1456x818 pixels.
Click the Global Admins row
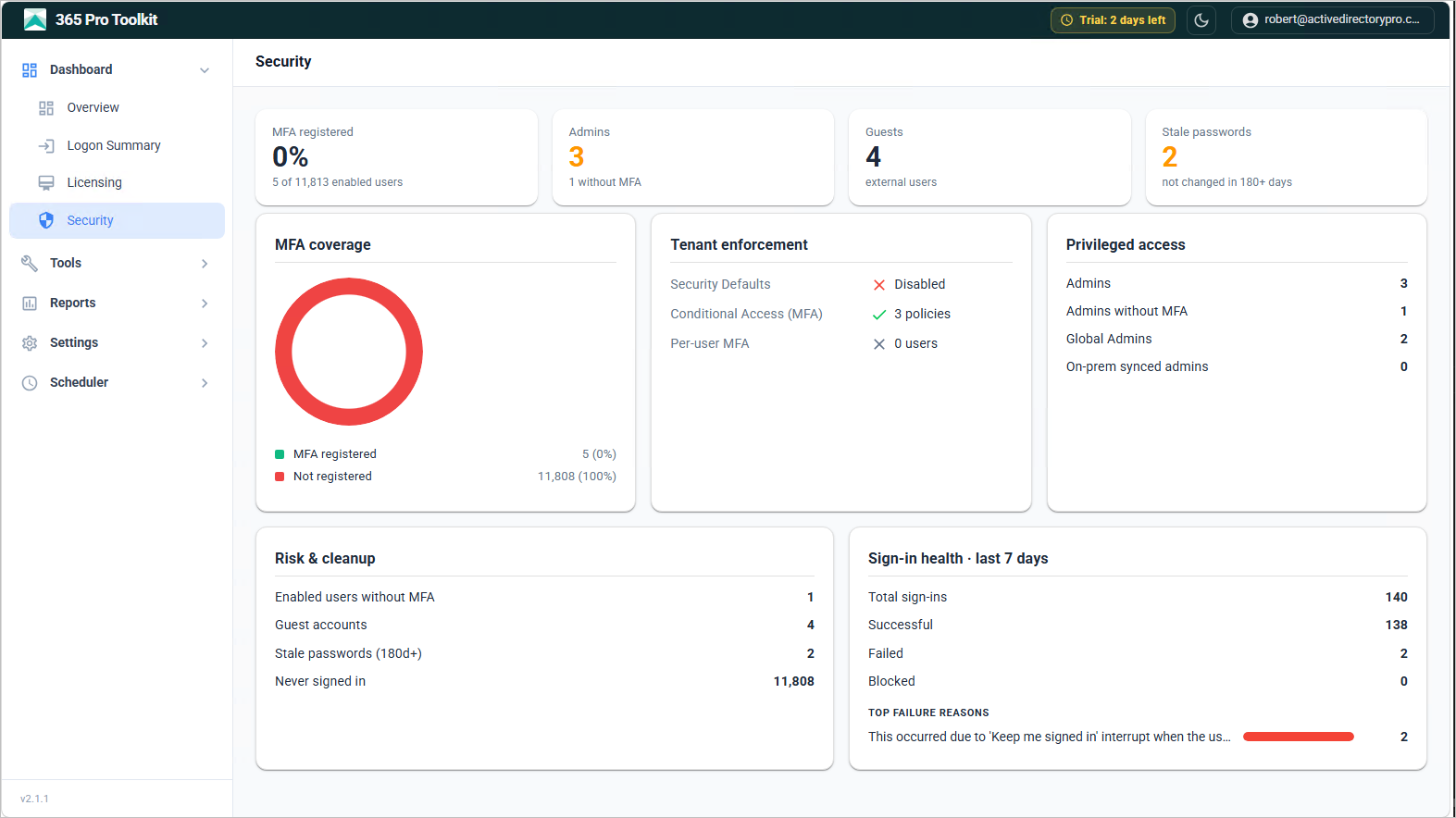coord(1237,340)
